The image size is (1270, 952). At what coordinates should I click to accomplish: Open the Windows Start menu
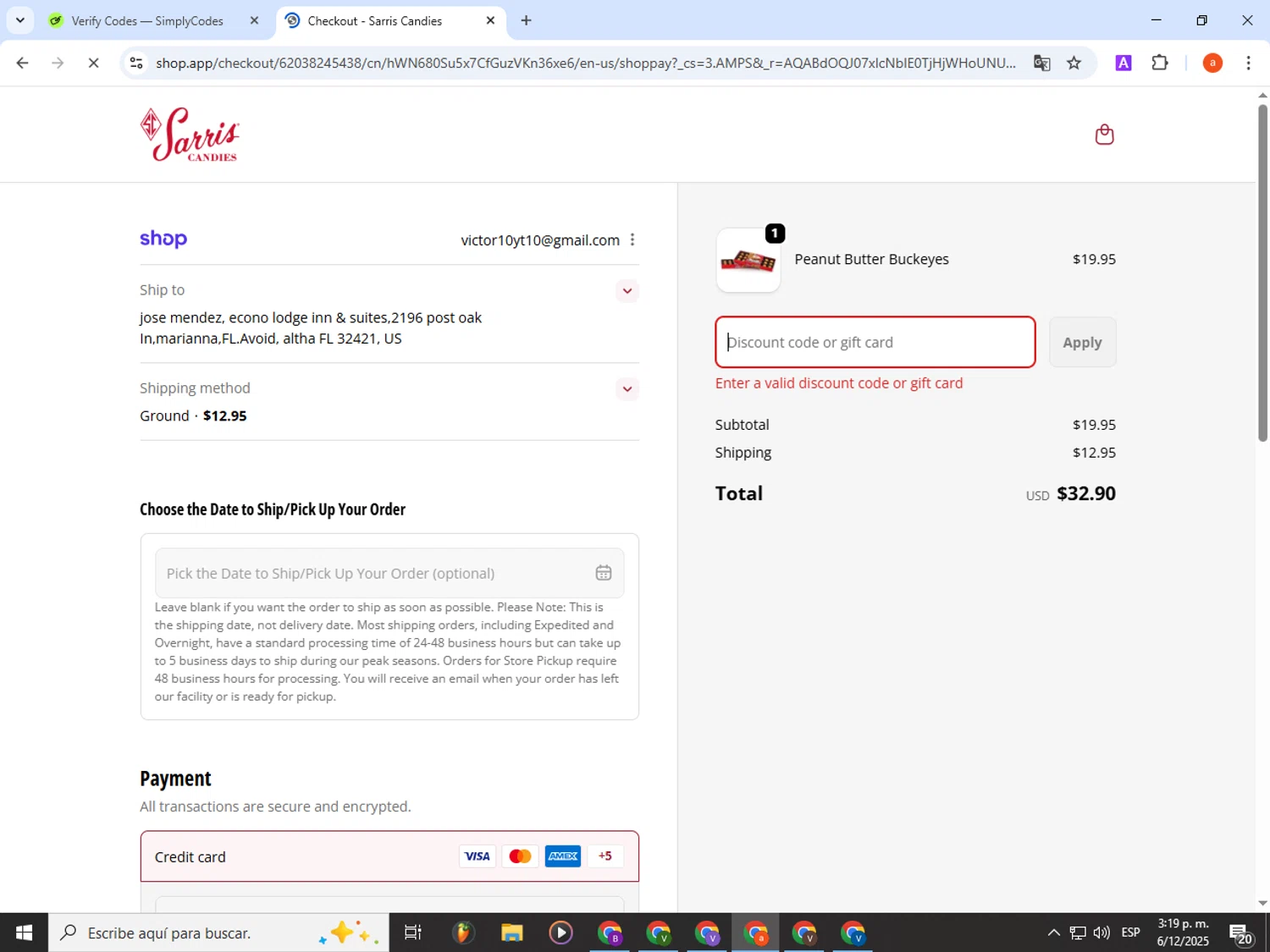24,933
